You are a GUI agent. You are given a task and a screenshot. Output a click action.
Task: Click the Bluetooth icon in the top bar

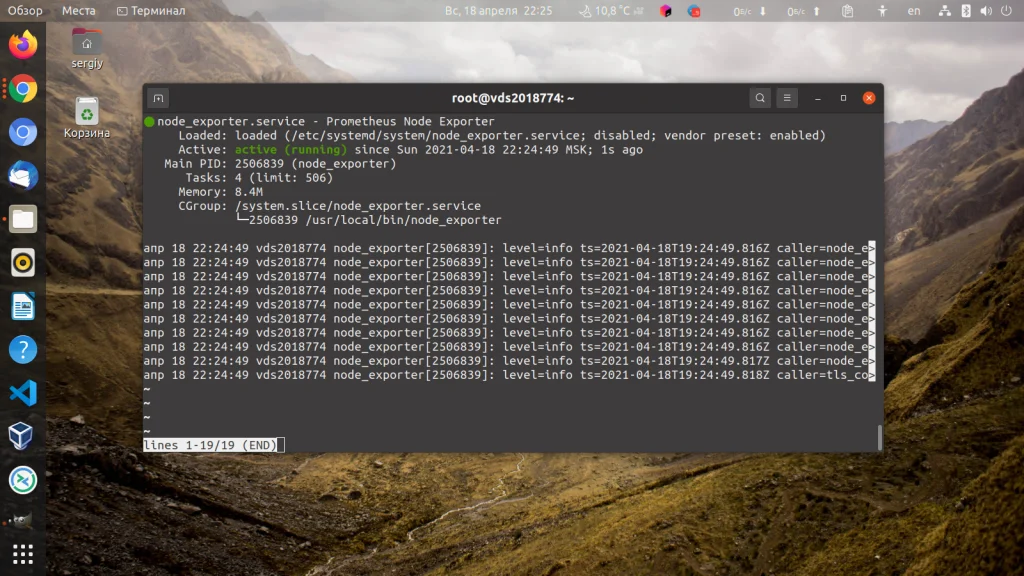tap(966, 10)
